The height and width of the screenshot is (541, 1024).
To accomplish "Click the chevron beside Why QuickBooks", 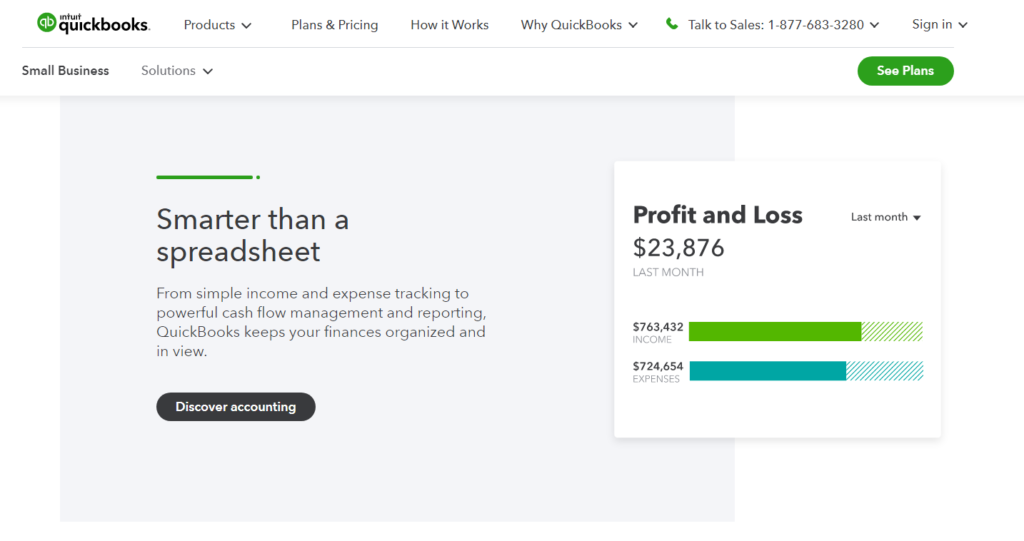I will click(x=633, y=25).
